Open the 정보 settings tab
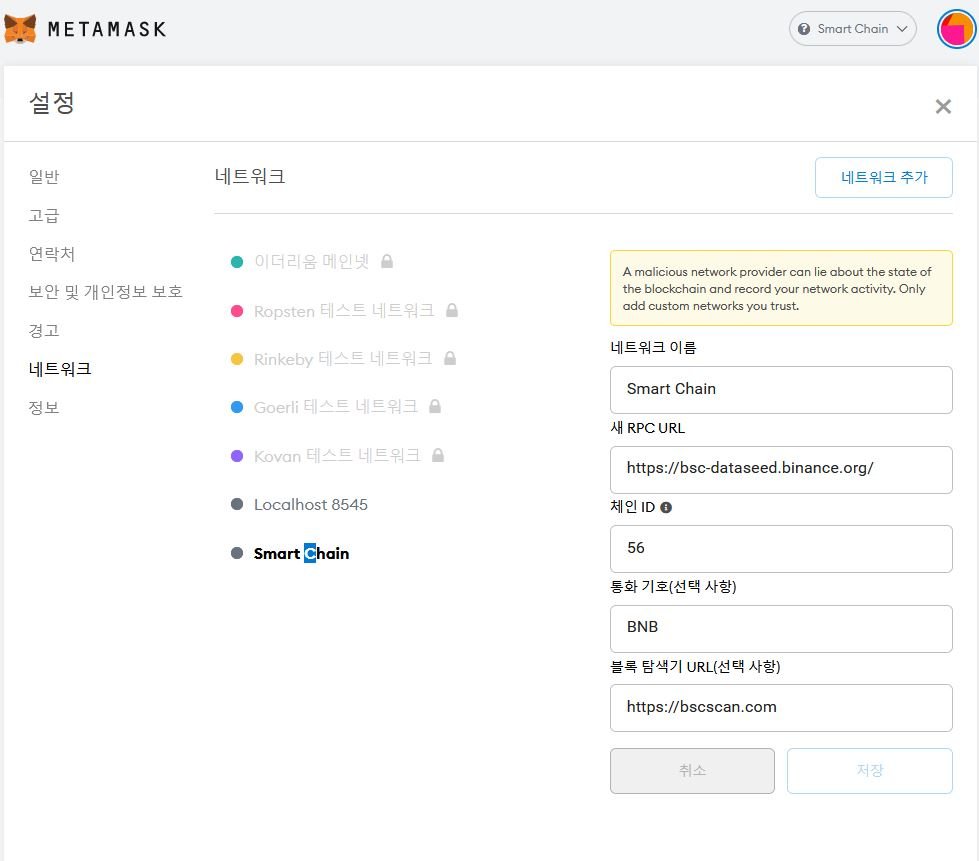This screenshot has width=979, height=861. (44, 408)
